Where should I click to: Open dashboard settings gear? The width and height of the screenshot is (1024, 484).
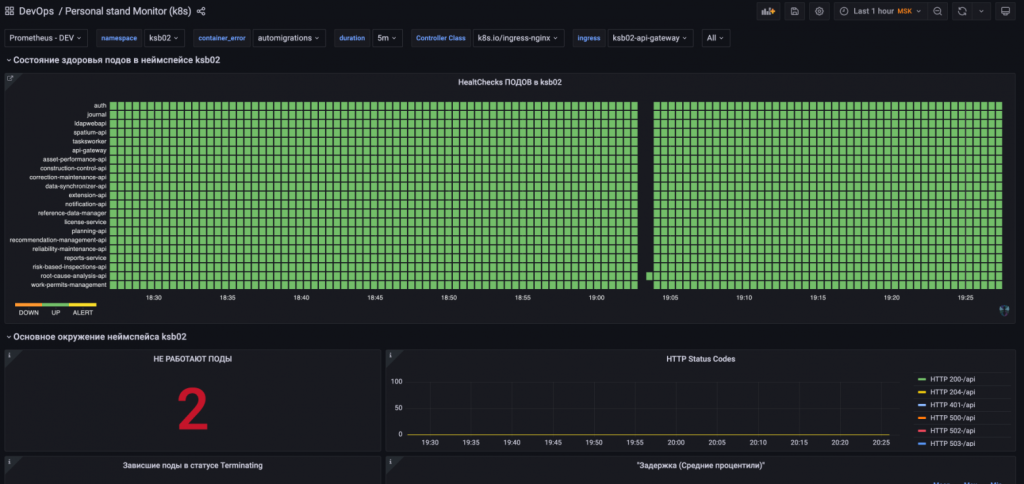[819, 11]
